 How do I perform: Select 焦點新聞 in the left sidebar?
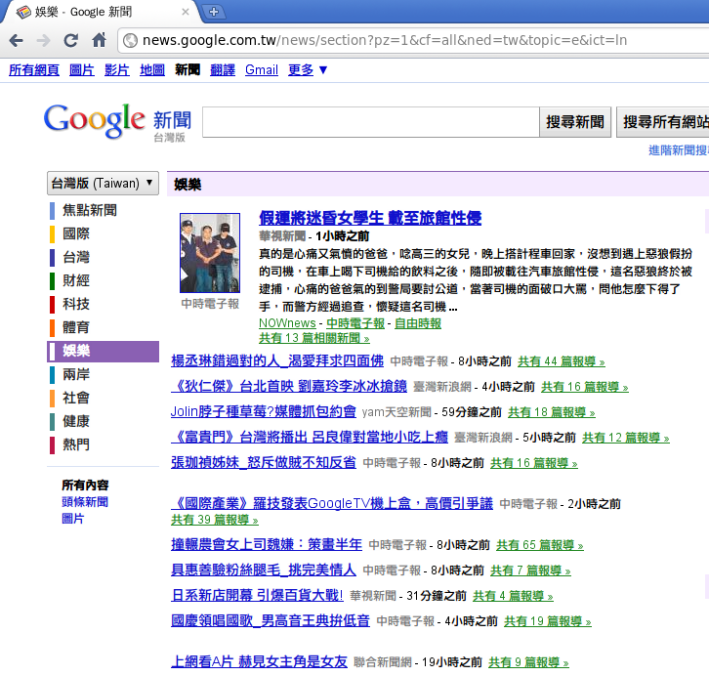pyautogui.click(x=89, y=210)
